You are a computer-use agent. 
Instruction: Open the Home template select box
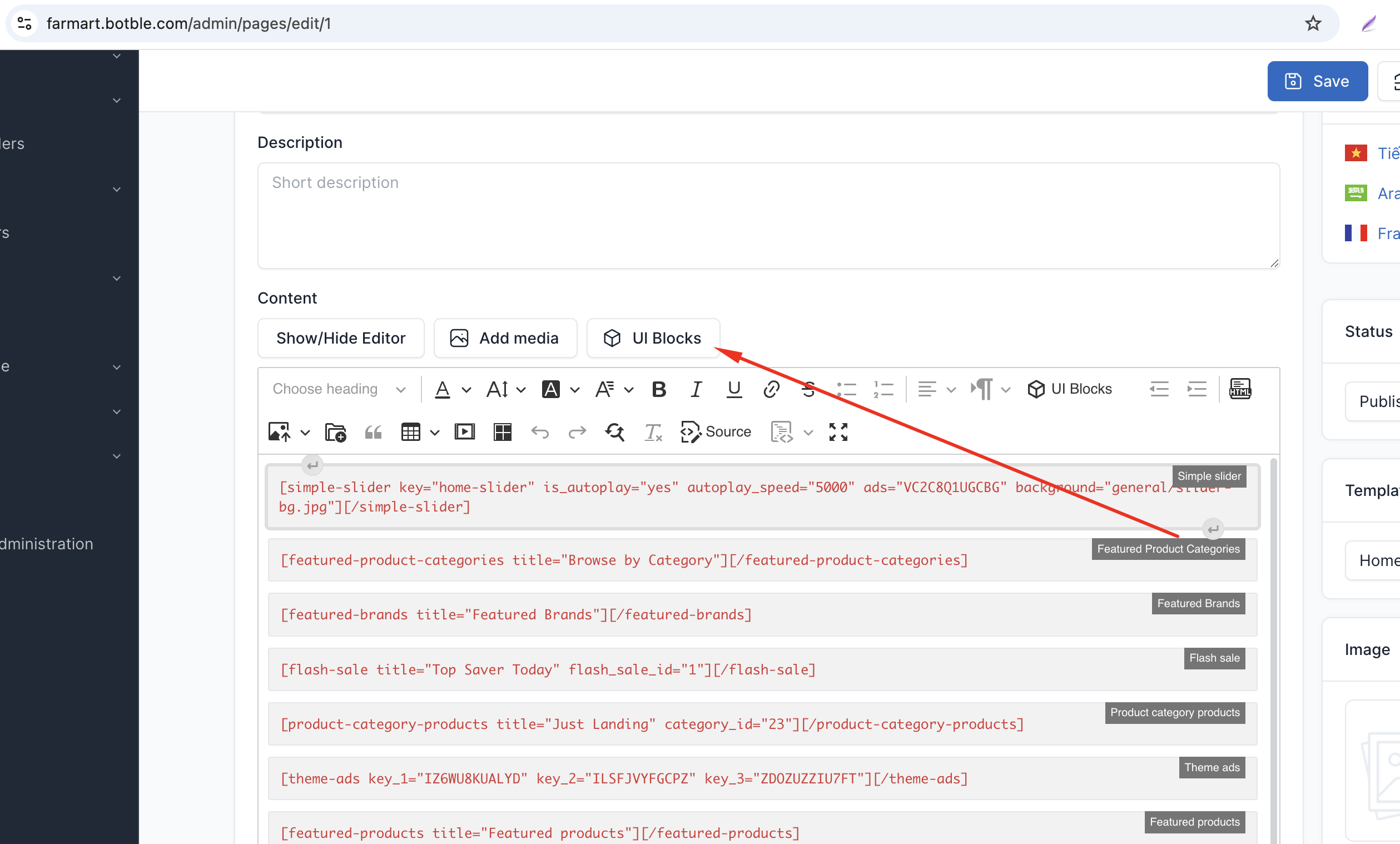1373,561
